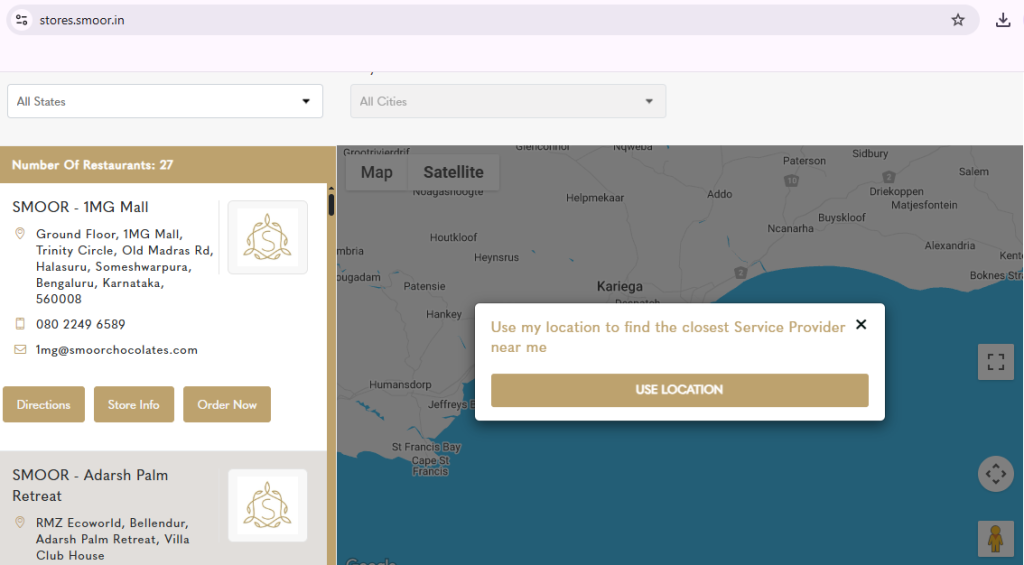Close the use my location popup

(x=861, y=325)
